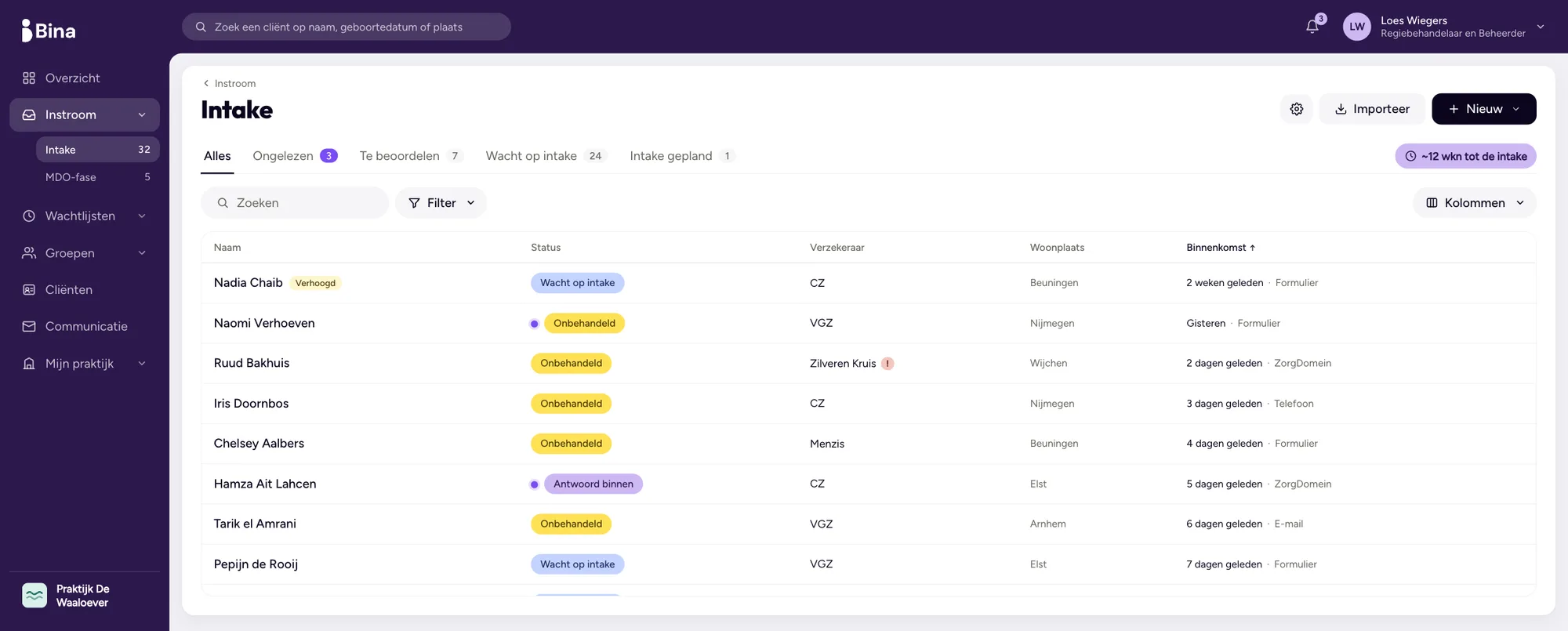This screenshot has width=1568, height=631.
Task: Click the Instroom breadcrumb link
Action: coord(235,83)
